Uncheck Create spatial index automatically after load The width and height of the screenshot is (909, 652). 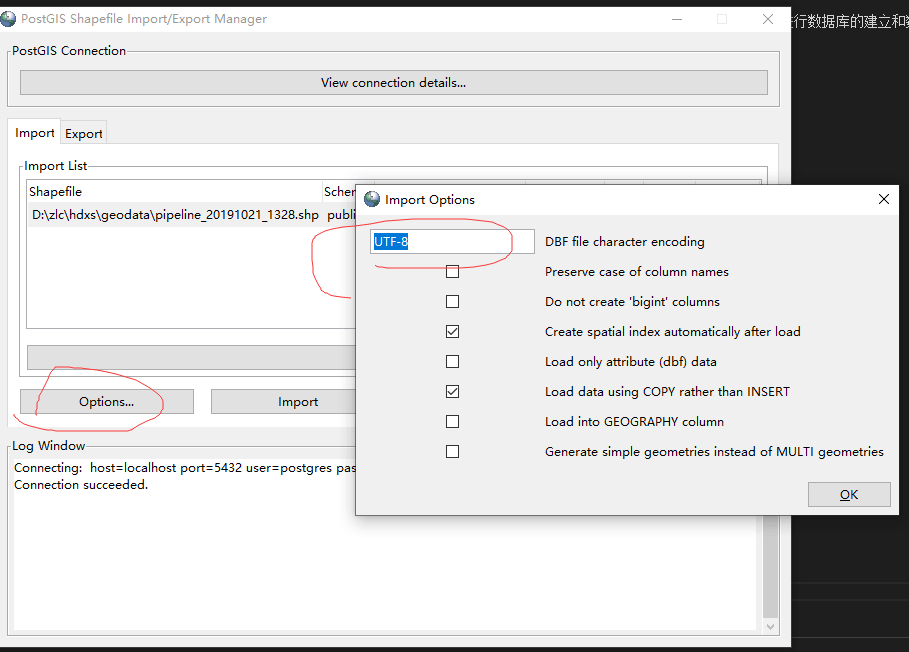pos(453,332)
